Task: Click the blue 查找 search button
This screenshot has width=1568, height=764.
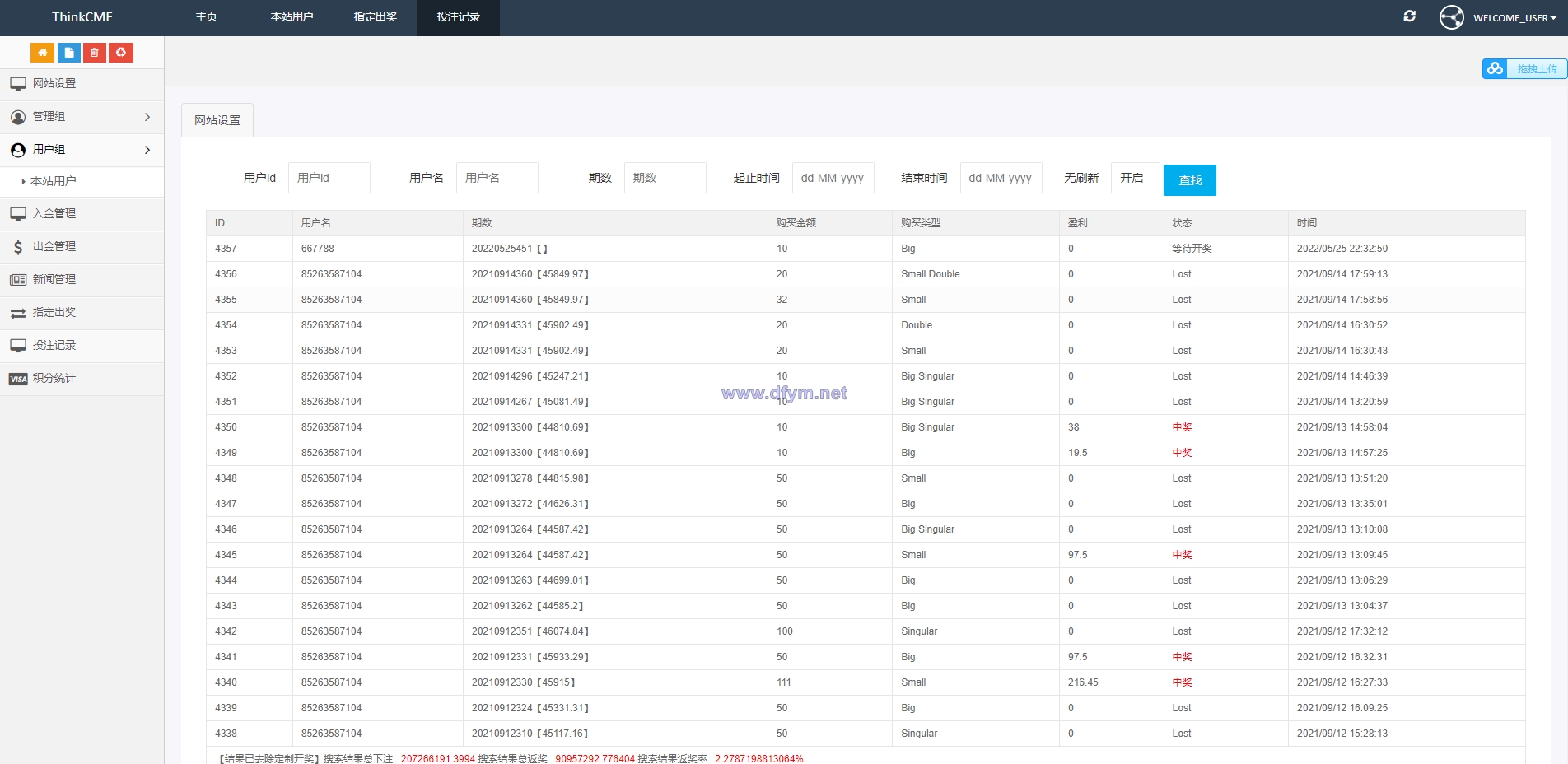Action: (1189, 180)
